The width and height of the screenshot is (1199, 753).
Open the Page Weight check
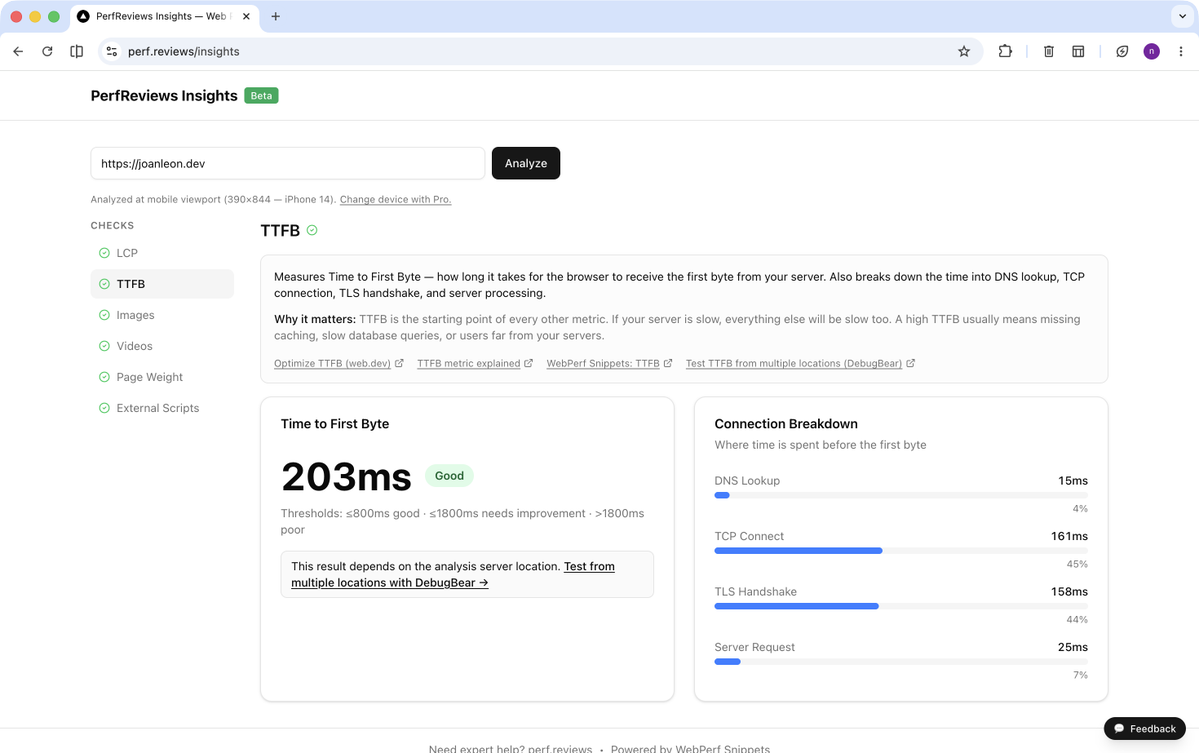(x=162, y=377)
